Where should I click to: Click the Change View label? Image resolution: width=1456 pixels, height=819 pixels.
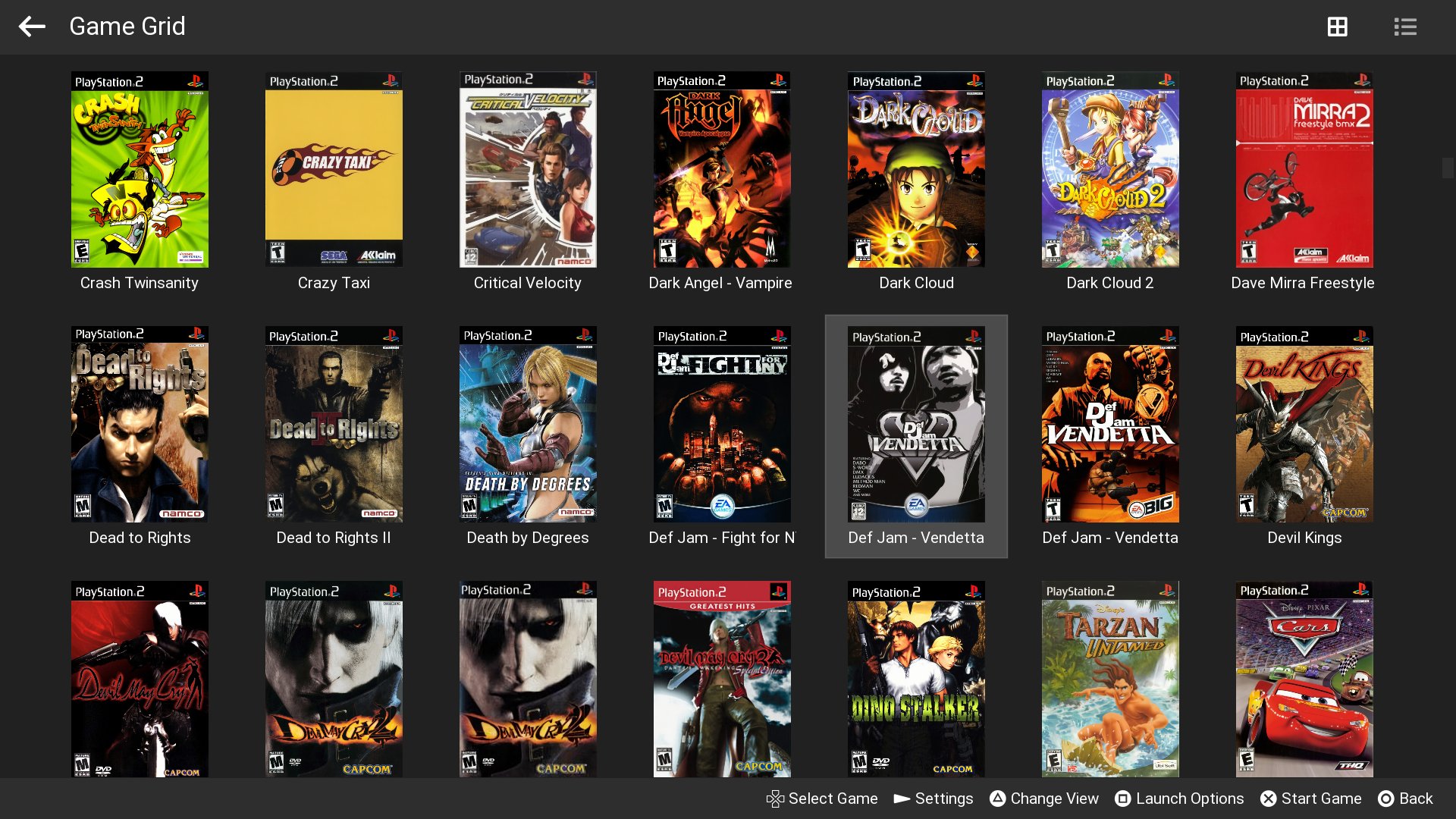(1055, 799)
